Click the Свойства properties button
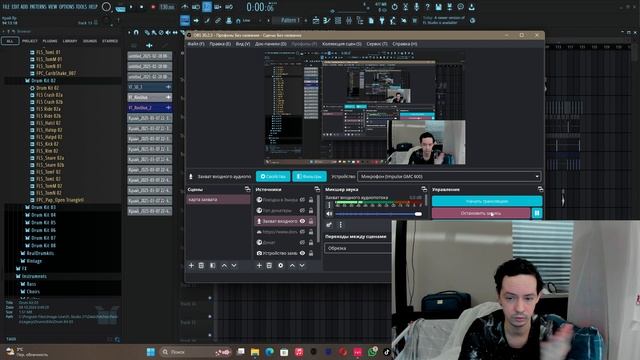640x360 pixels. click(273, 177)
